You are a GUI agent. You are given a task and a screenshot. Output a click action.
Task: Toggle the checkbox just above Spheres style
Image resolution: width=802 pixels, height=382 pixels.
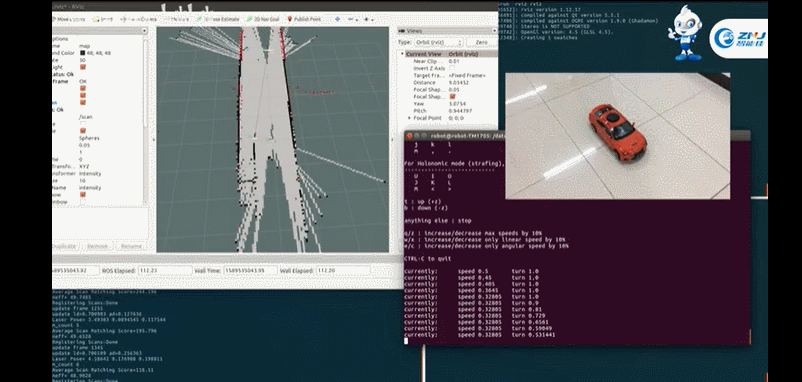[x=83, y=131]
